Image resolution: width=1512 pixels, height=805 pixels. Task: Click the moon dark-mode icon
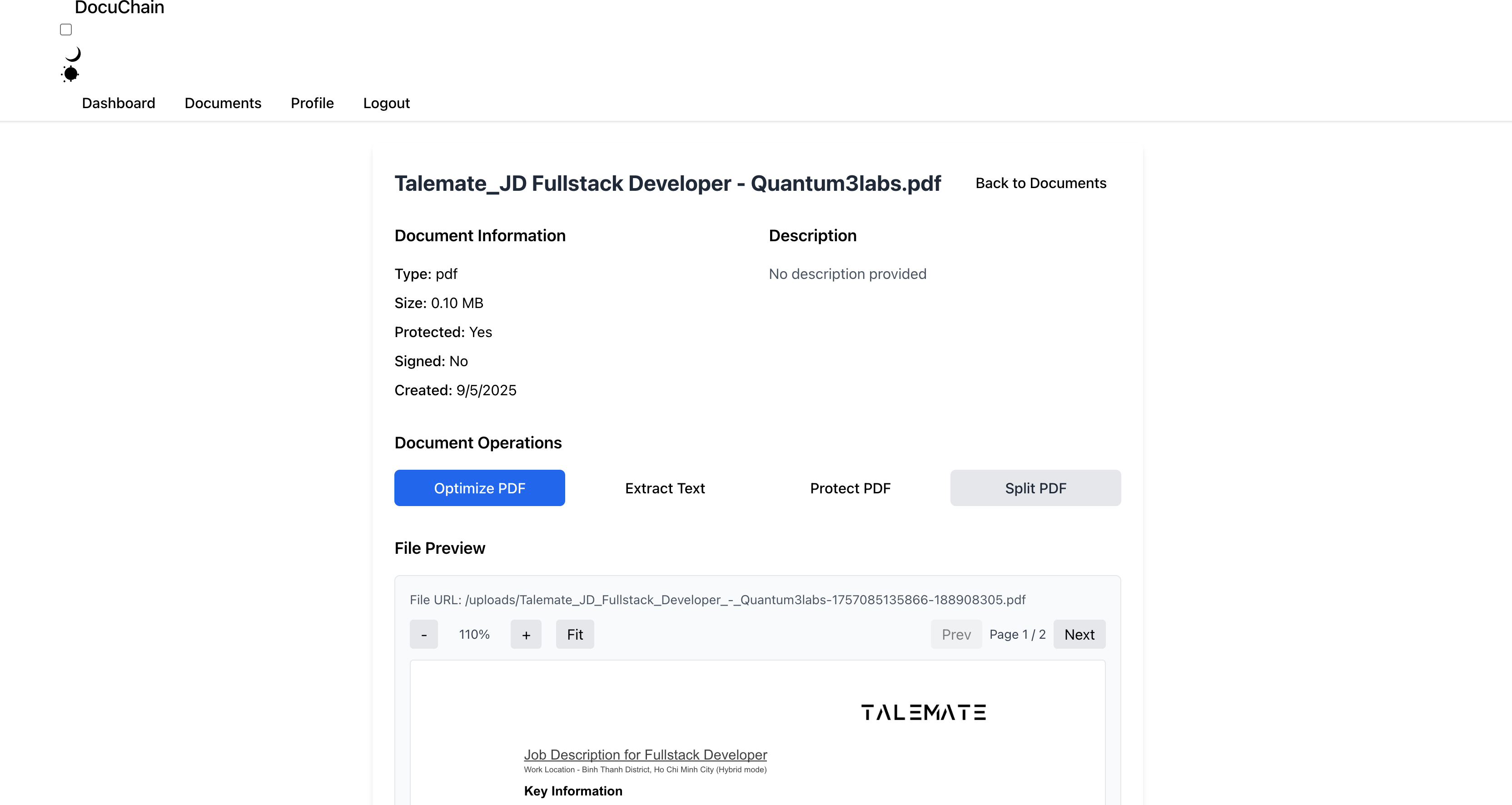pos(73,54)
